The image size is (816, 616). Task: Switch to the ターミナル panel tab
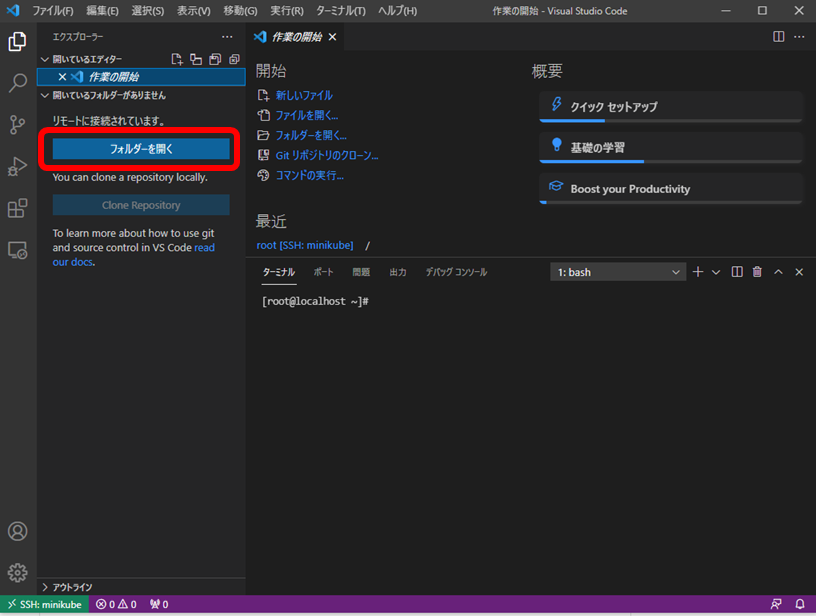pos(278,272)
